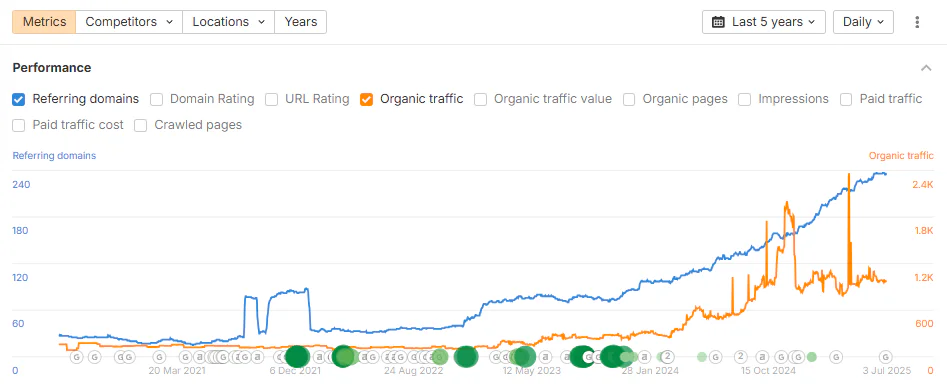Select the Metrics tab

click(44, 22)
